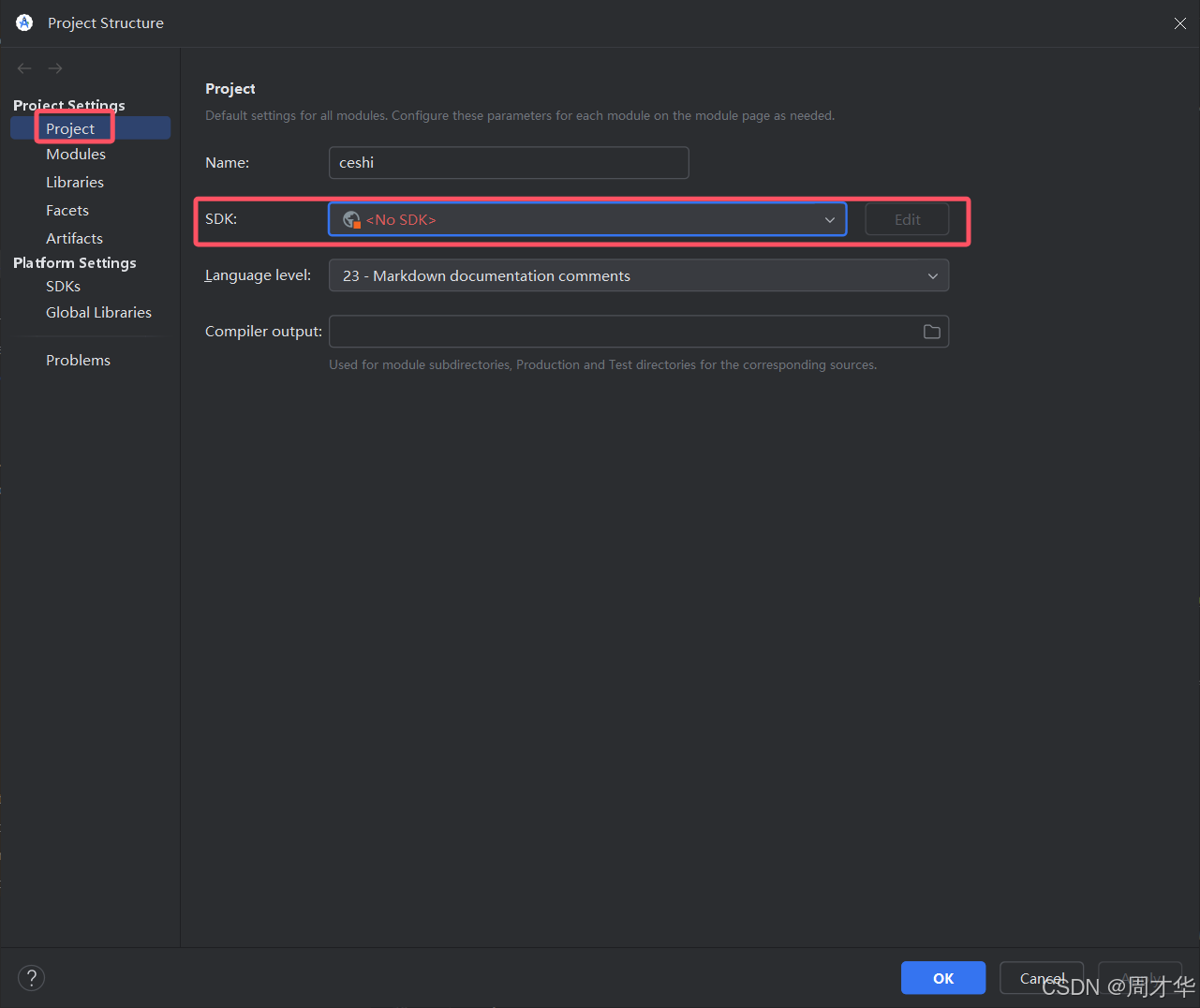Click the 'Default settings for all modules' description
The image size is (1200, 1008).
coord(520,116)
